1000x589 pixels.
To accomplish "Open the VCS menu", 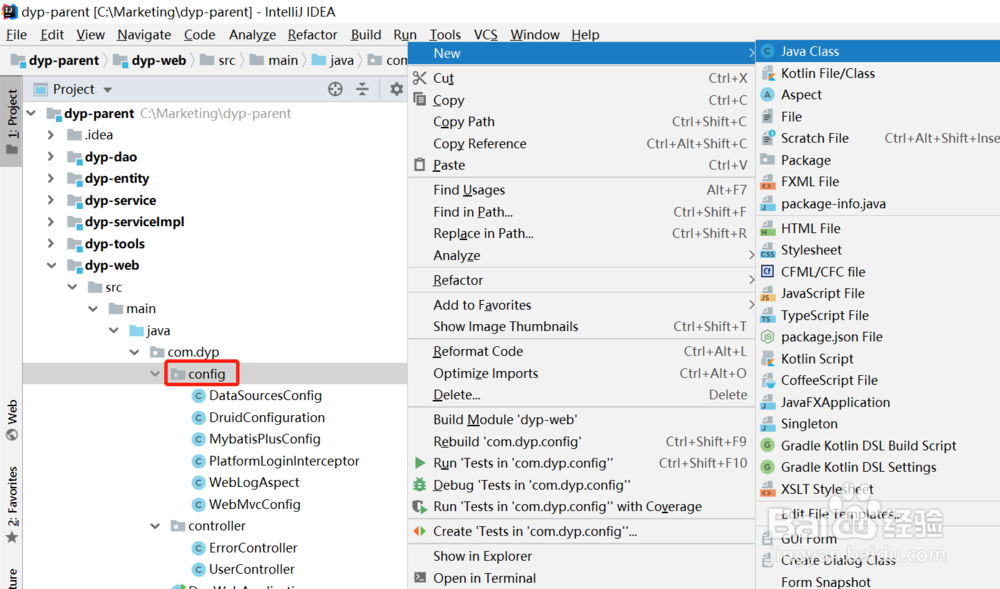I will coord(485,34).
